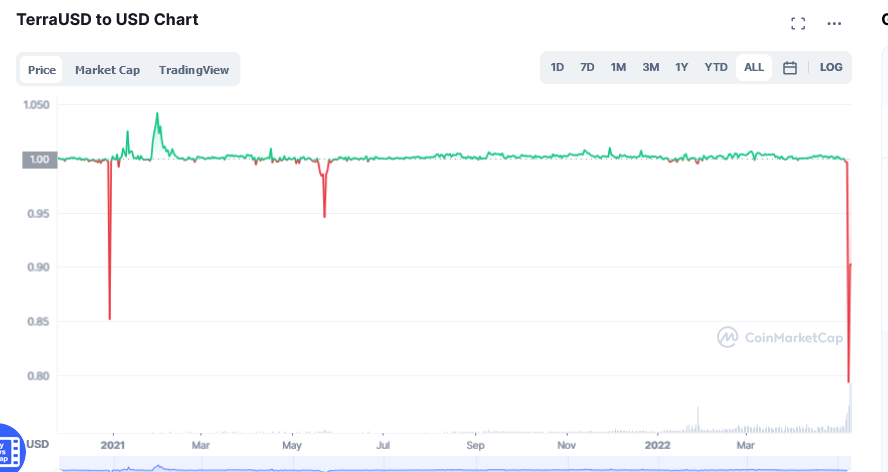
Task: Click the 2021 x-axis label
Action: 113,445
